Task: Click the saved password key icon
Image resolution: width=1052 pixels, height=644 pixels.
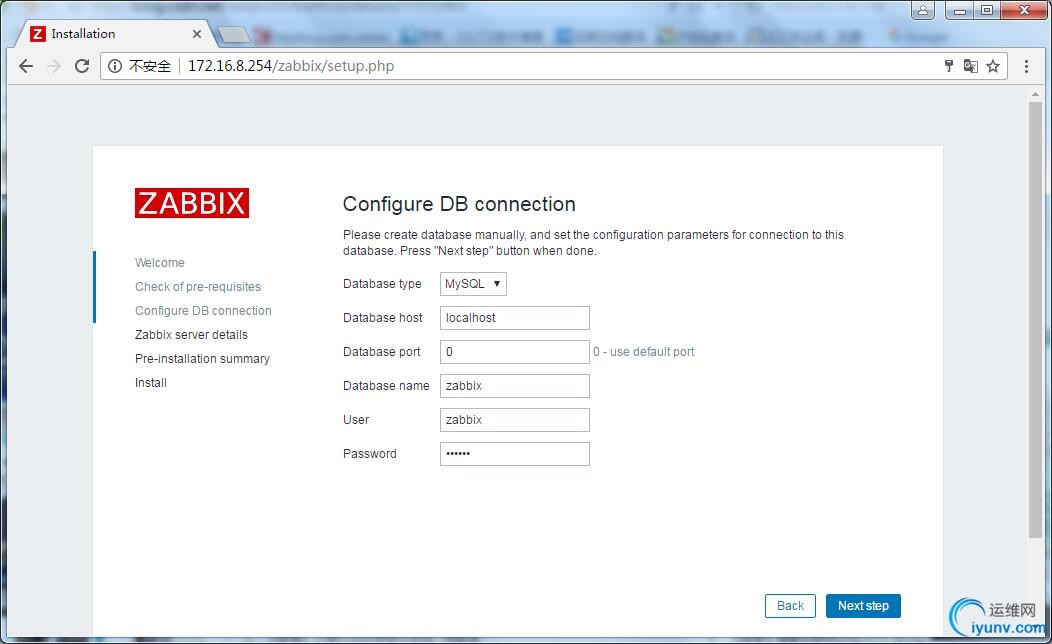Action: 949,66
